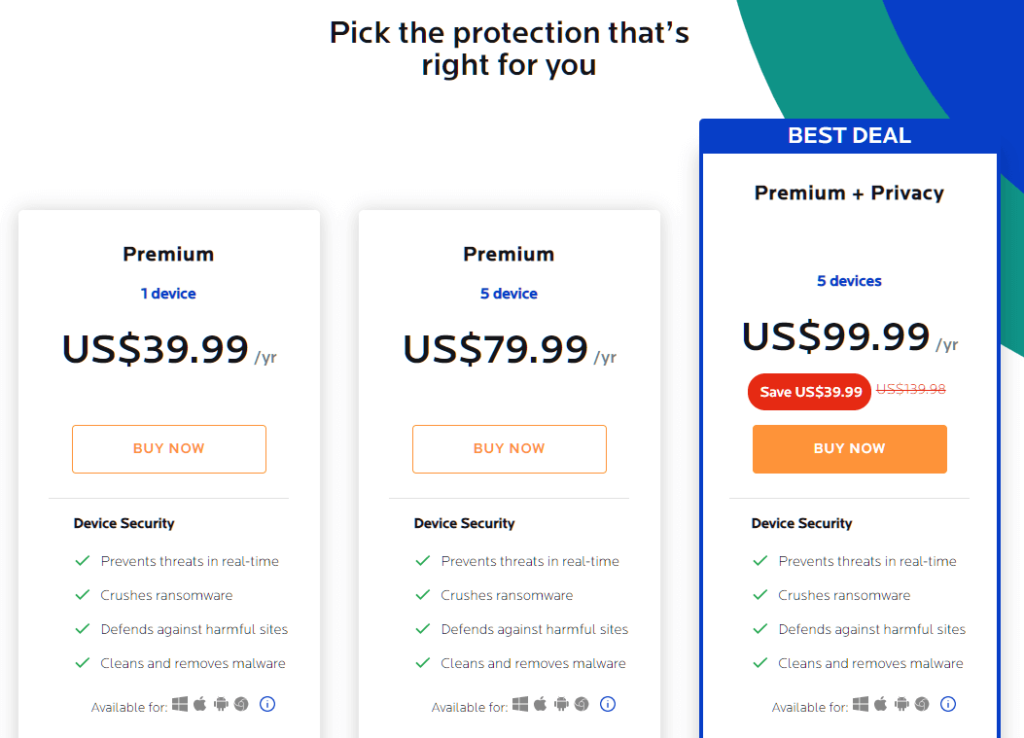Click checkmark beside Cleans and removes malware, middle card
This screenshot has width=1024, height=738.
pos(423,663)
